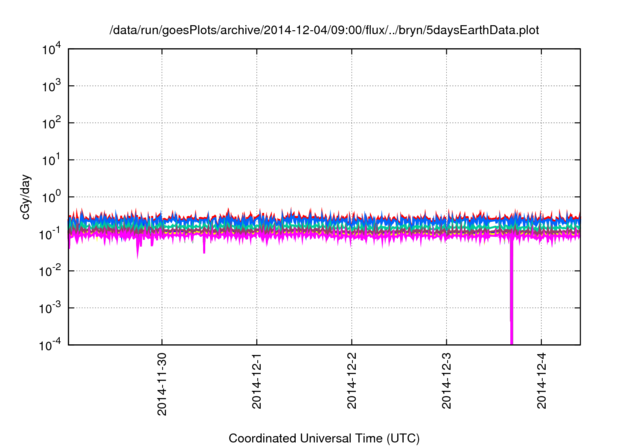This screenshot has width=640, height=448.
Task: Click the Coordinated Universal Time (UTC) label
Action: pos(324,438)
